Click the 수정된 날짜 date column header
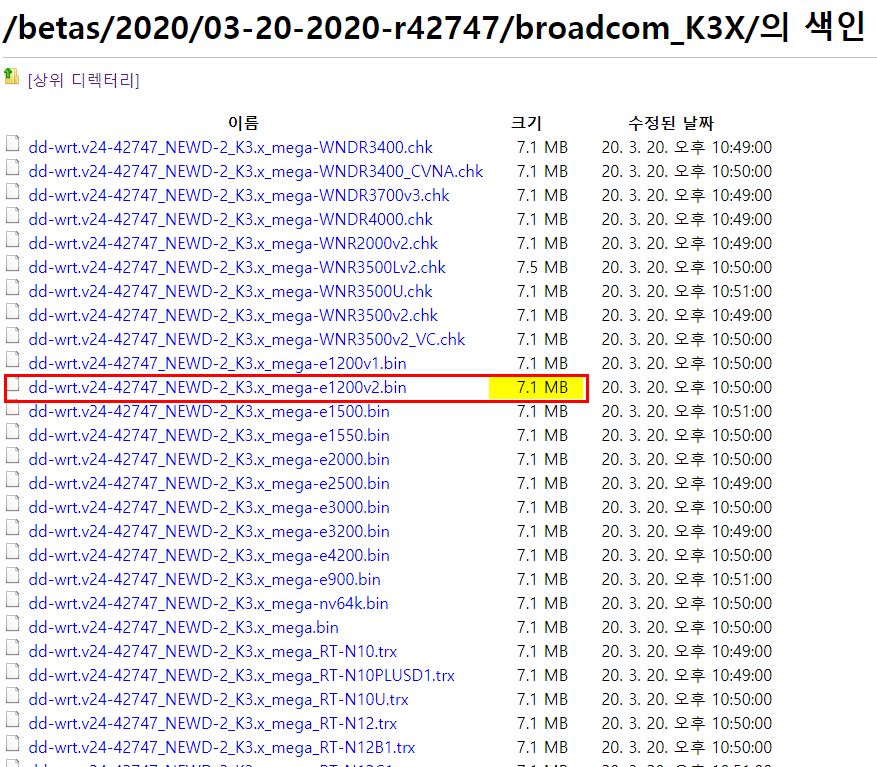877x767 pixels. click(671, 123)
